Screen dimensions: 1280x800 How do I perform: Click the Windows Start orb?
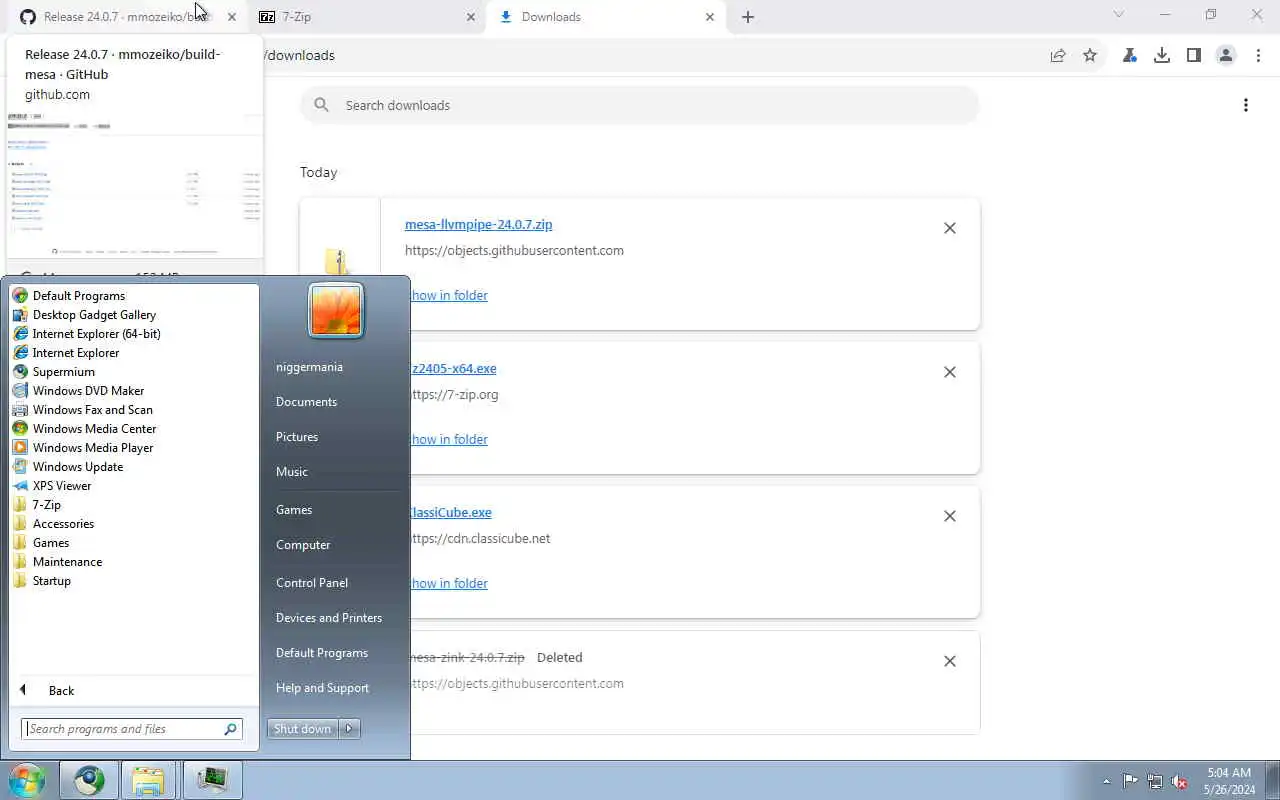27,780
